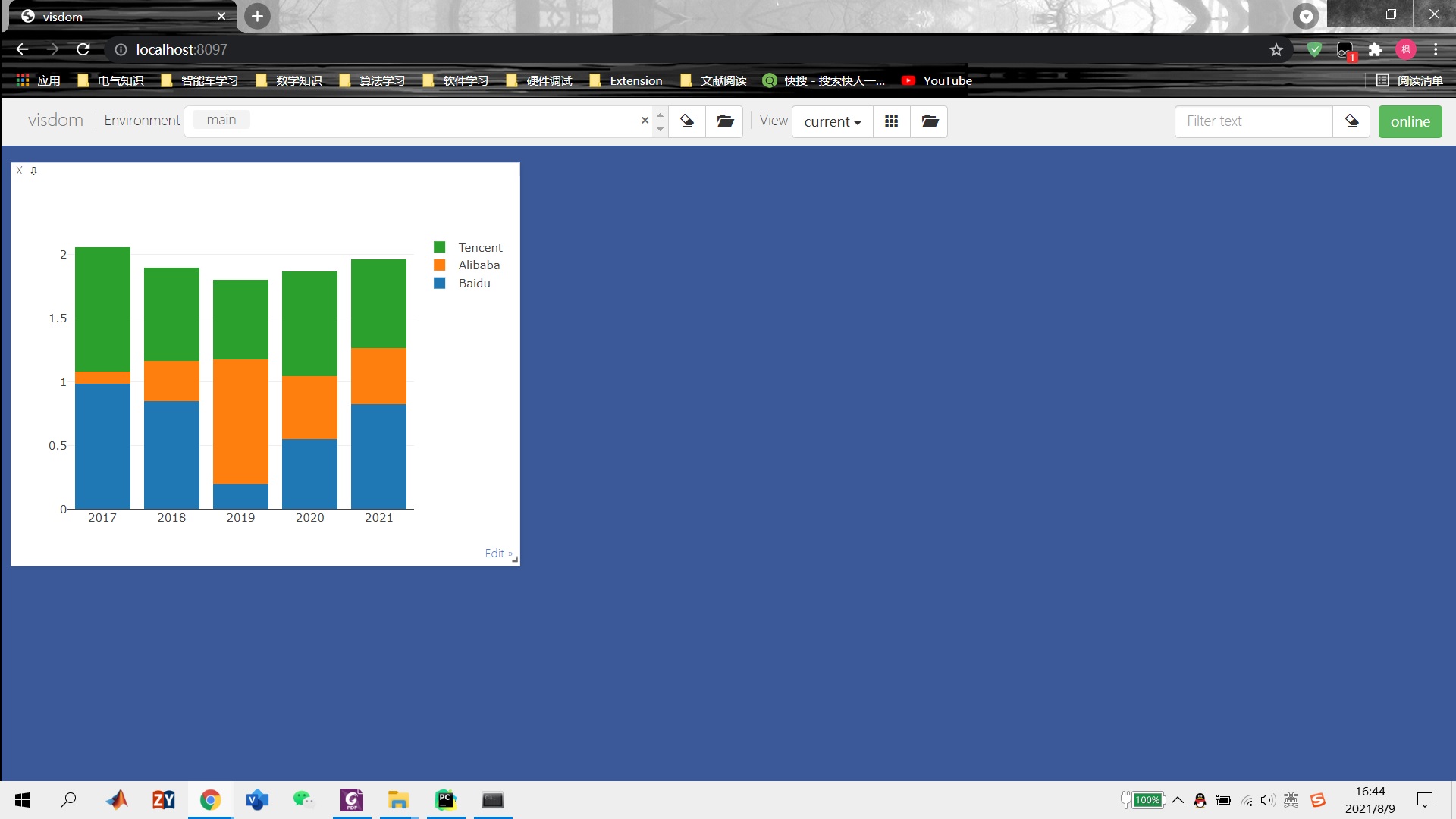The image size is (1456, 819).
Task: Click the chart pane download arrow icon
Action: [33, 171]
